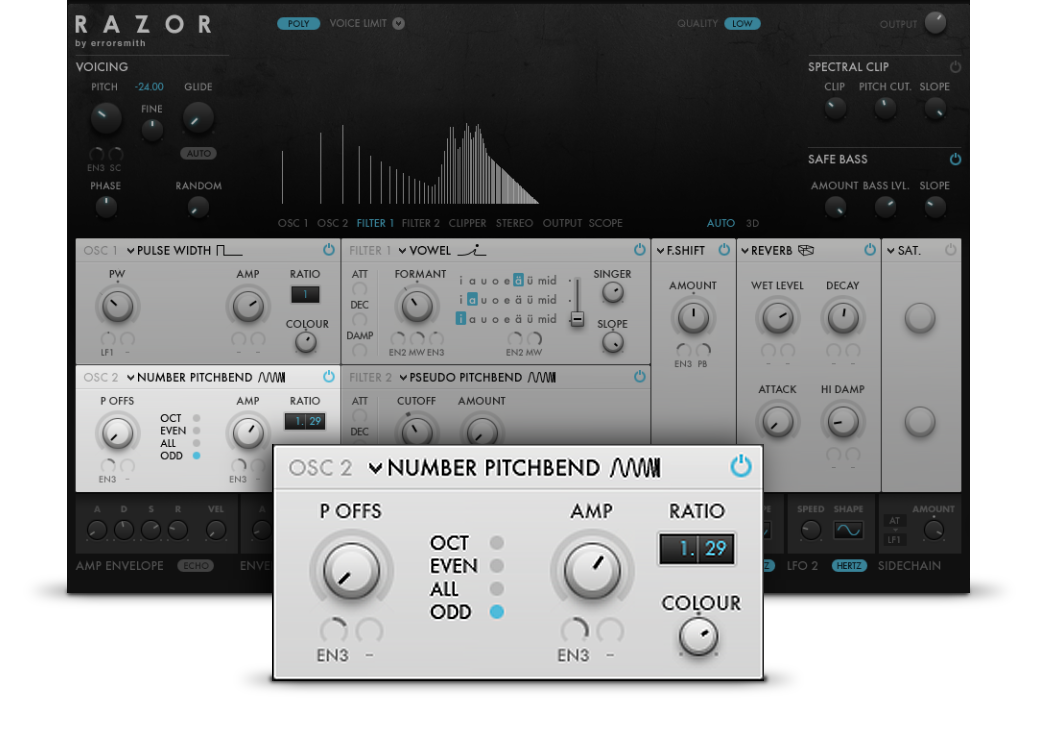Click the reverb room icon beside REVERB
1040x744 pixels.
(805, 250)
